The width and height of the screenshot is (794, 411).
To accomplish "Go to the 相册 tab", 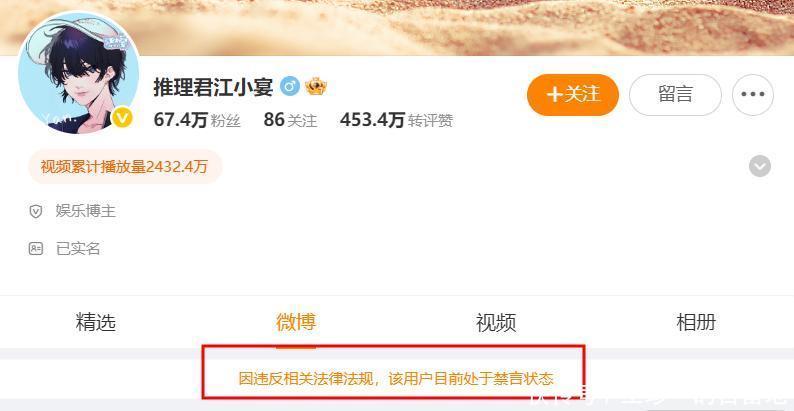I will pyautogui.click(x=696, y=322).
